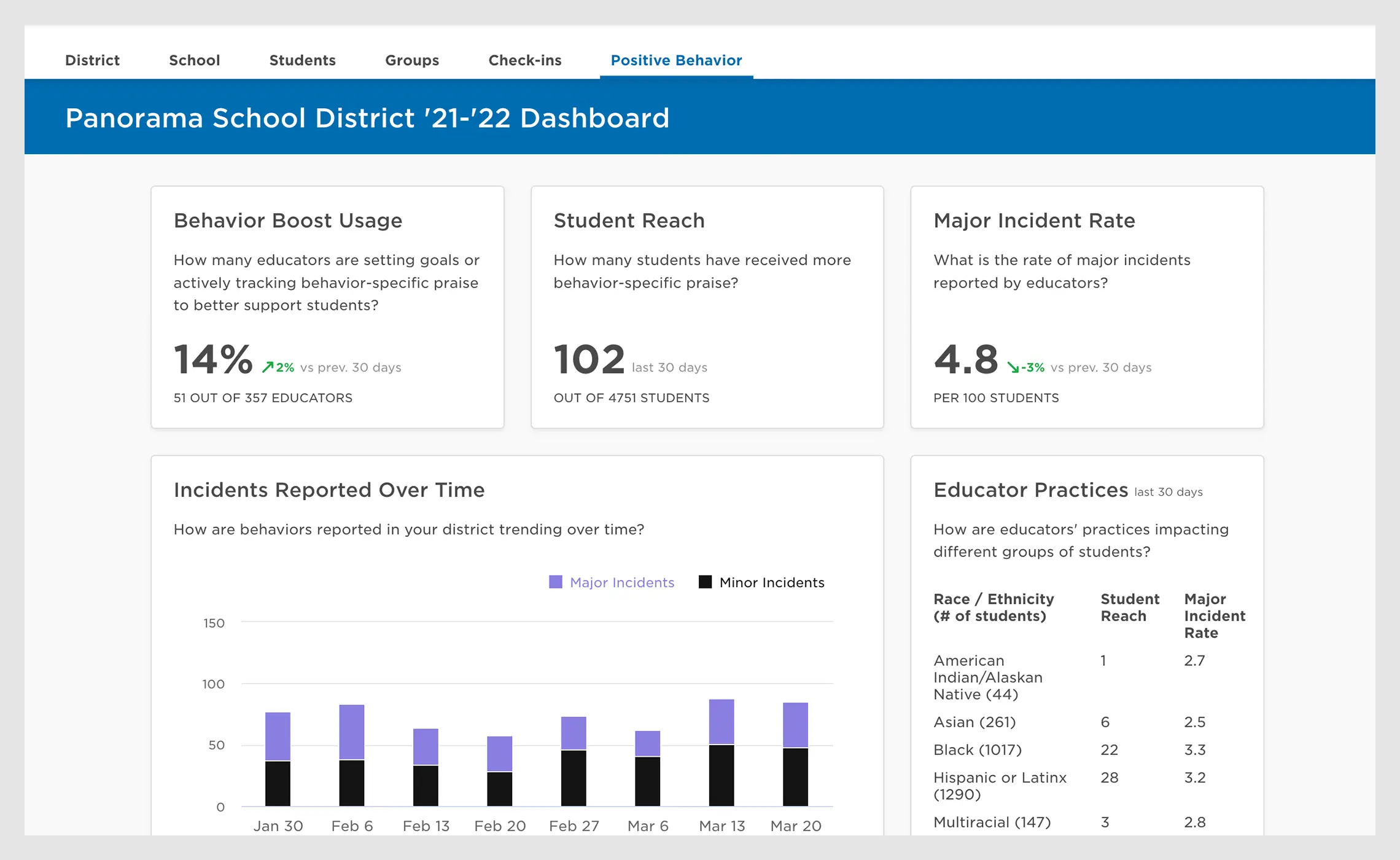The width and height of the screenshot is (1400, 860).
Task: Click the Mar 20 bar in the chart
Action: (x=795, y=754)
